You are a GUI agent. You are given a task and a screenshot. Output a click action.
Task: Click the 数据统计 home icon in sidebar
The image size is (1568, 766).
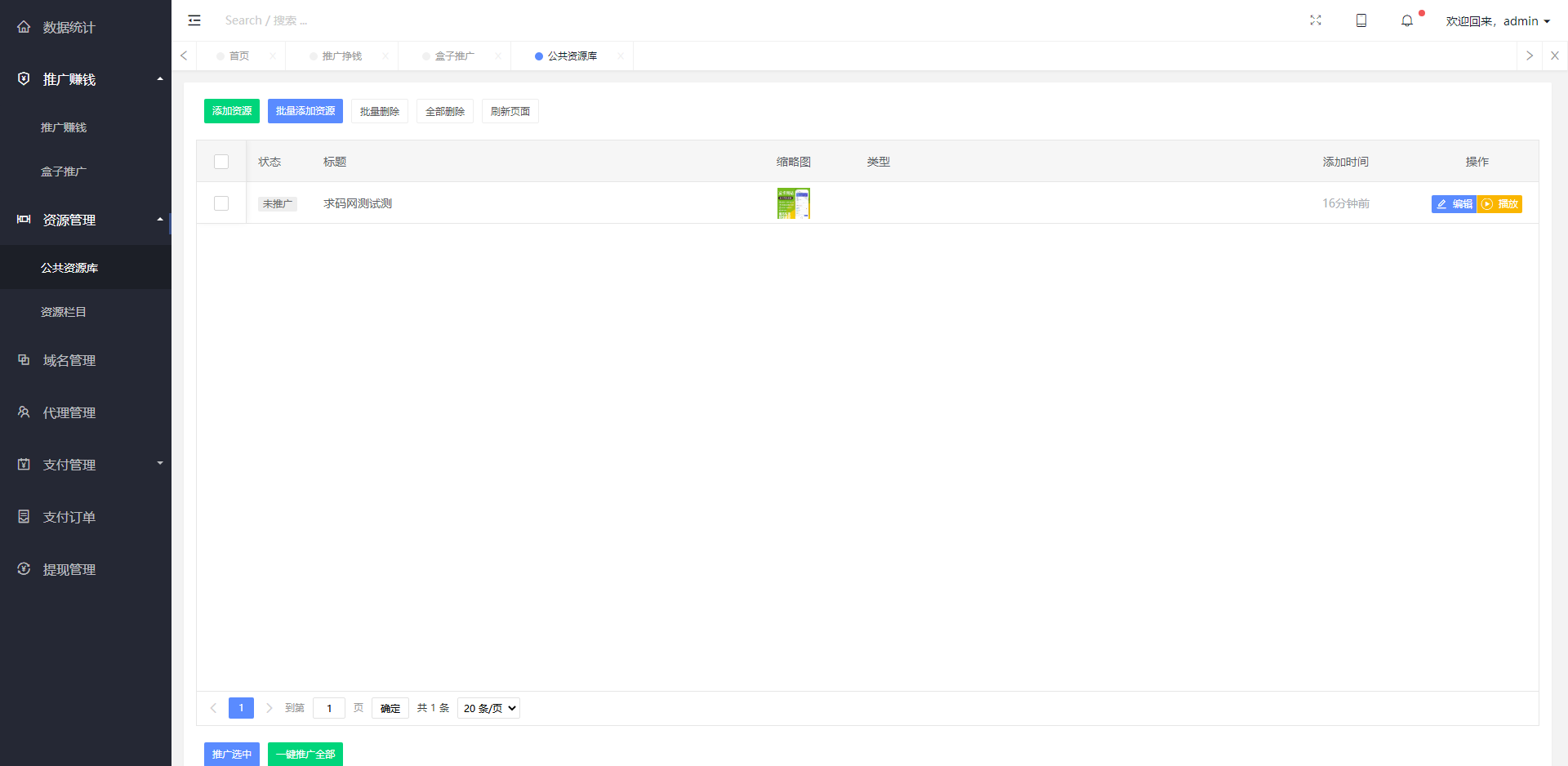(x=24, y=27)
